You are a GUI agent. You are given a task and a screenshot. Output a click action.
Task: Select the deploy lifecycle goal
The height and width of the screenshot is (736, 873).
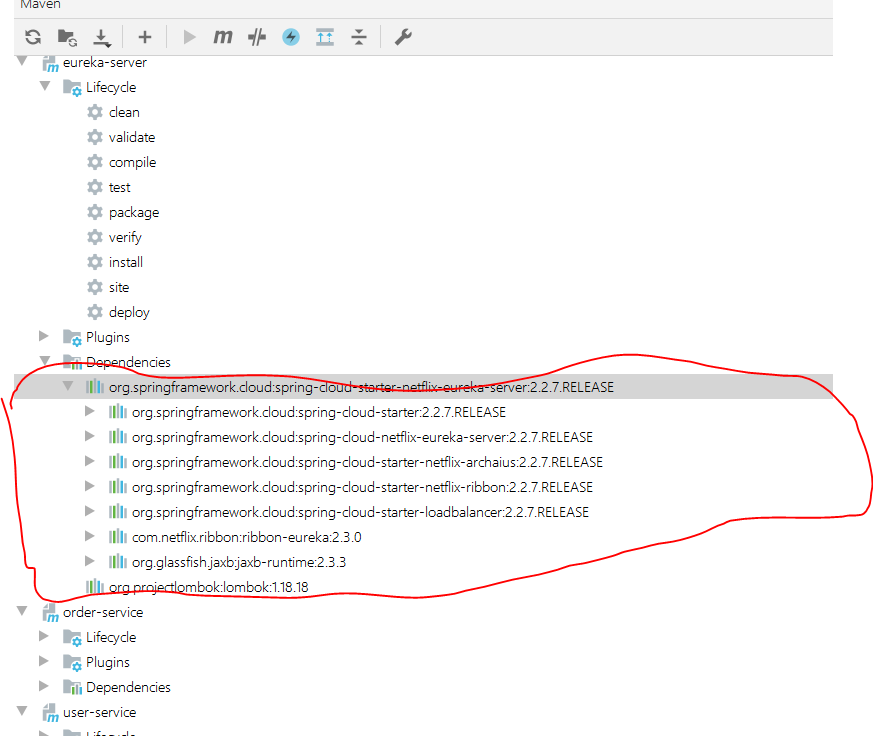click(x=129, y=312)
